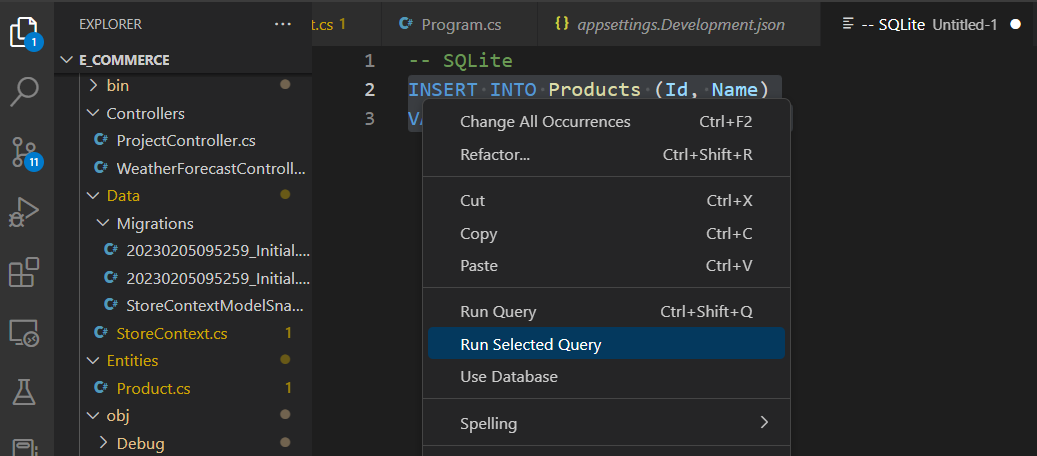The height and width of the screenshot is (456, 1037).
Task: Open the Remote Explorer view
Action: coord(25,332)
